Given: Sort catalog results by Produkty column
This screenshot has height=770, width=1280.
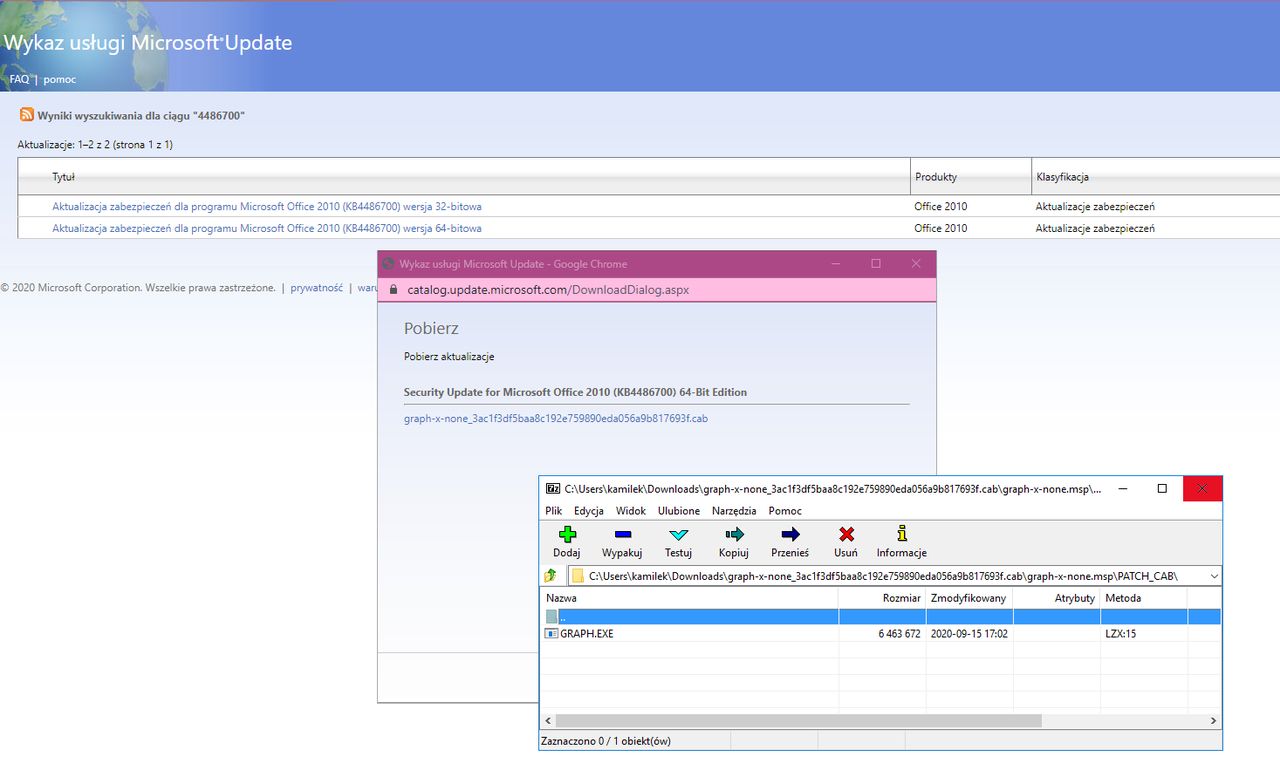Looking at the screenshot, I should pos(936,177).
